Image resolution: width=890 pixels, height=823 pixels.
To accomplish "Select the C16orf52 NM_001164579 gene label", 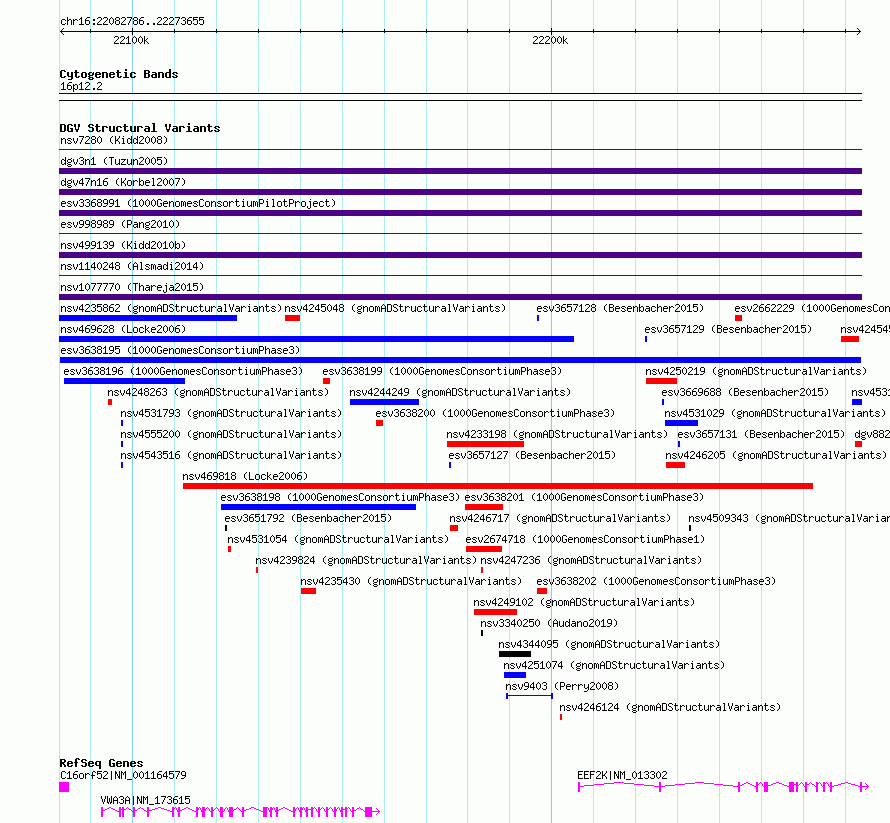I will click(123, 775).
